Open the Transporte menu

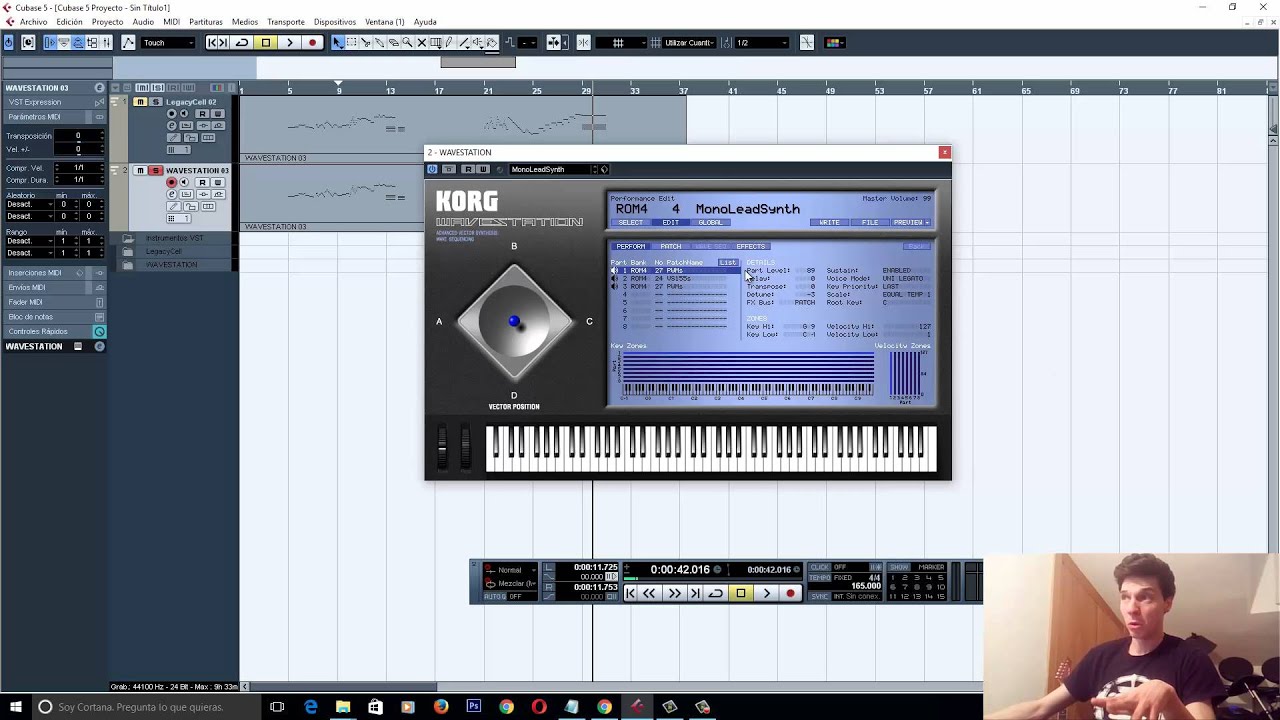(285, 22)
